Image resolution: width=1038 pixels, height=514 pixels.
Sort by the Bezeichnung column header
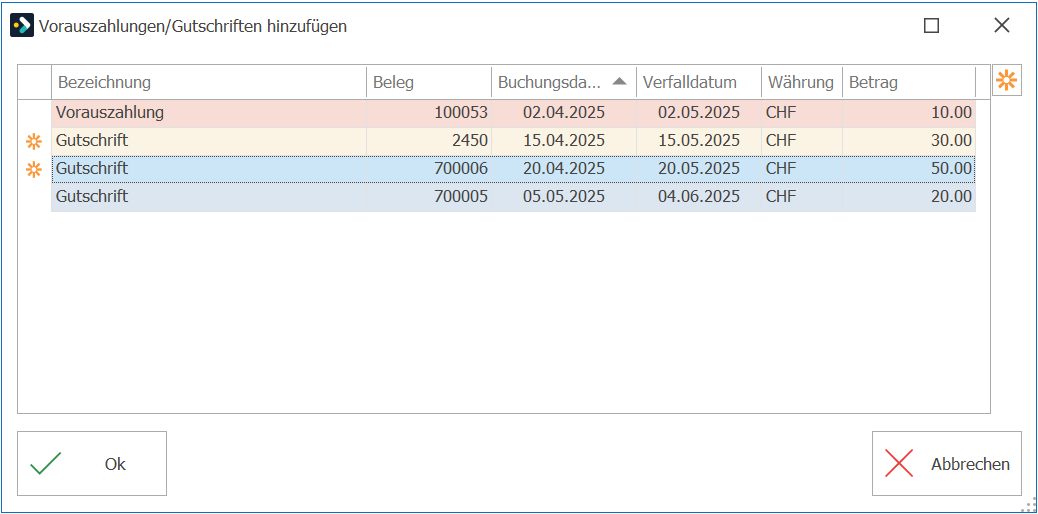[x=209, y=83]
